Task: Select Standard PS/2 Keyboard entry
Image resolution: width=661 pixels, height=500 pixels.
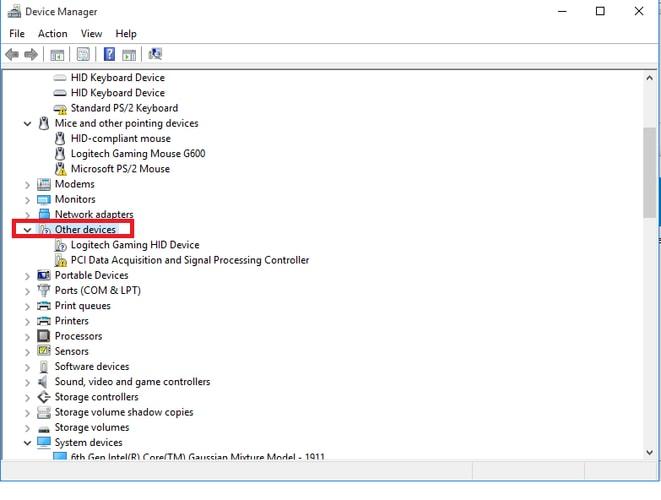Action: [124, 108]
